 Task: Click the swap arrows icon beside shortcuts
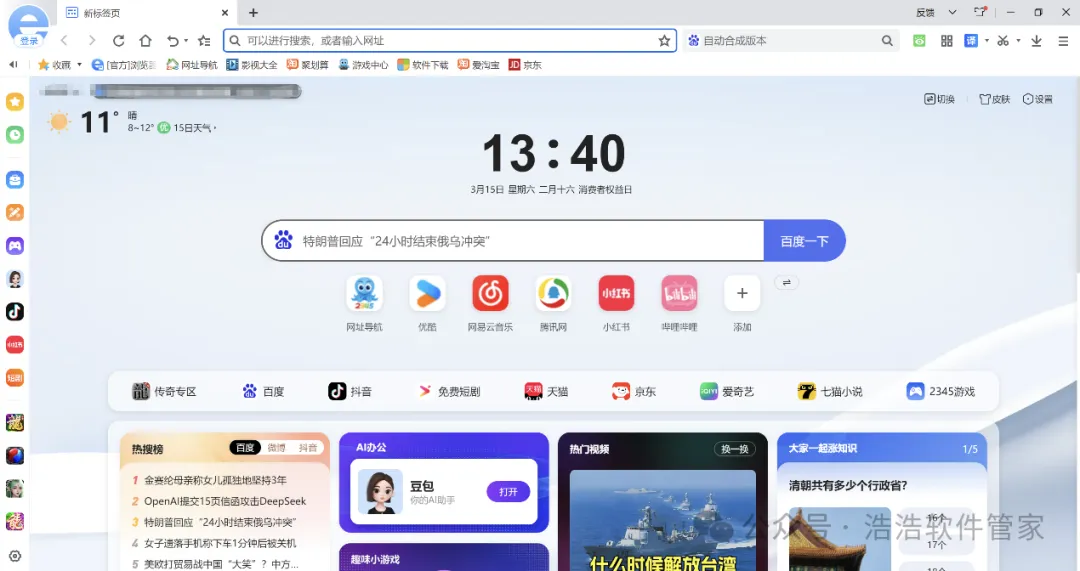(x=786, y=282)
